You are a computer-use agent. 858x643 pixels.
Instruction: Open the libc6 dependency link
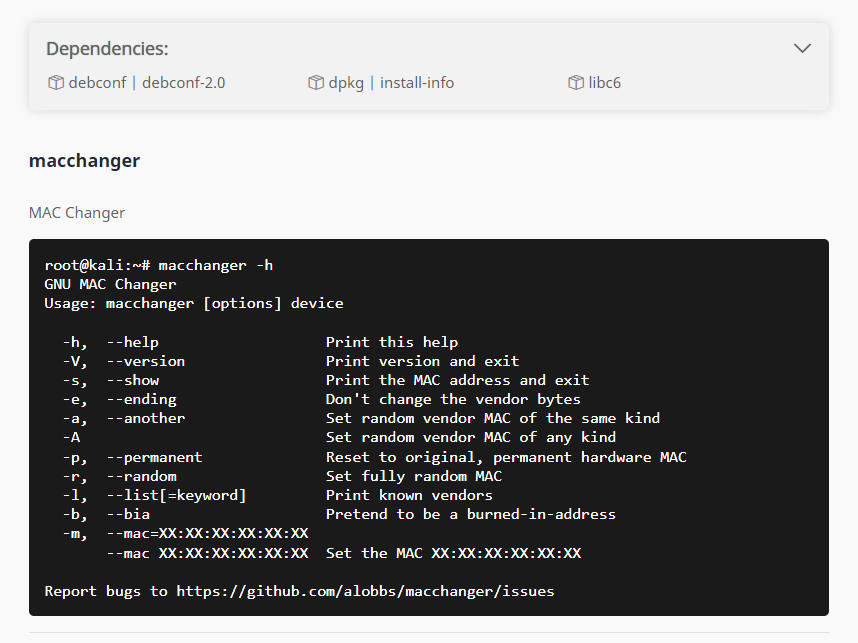tap(604, 83)
